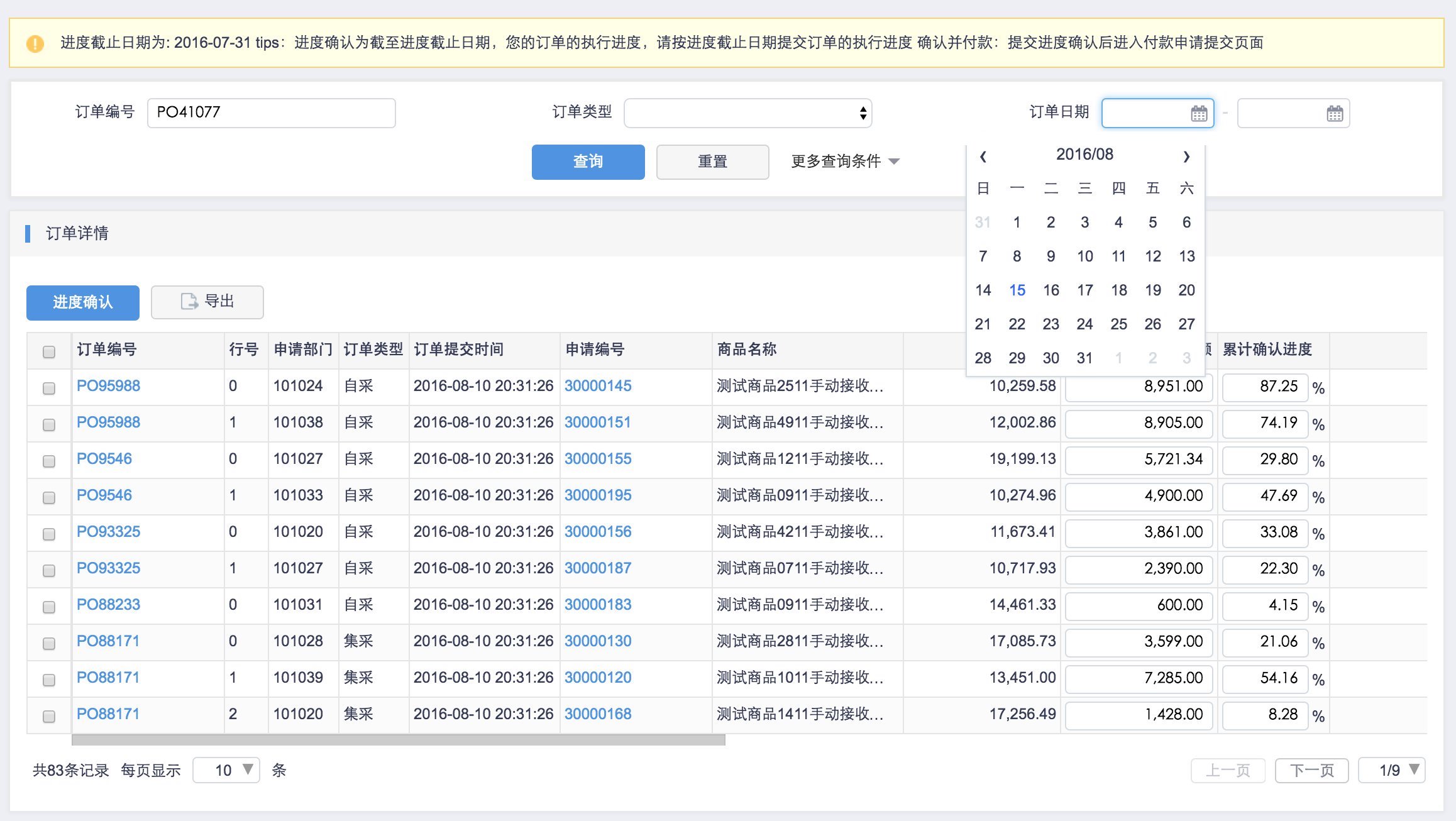Pick day 20 in the date picker
The image size is (1456, 821).
(1186, 290)
